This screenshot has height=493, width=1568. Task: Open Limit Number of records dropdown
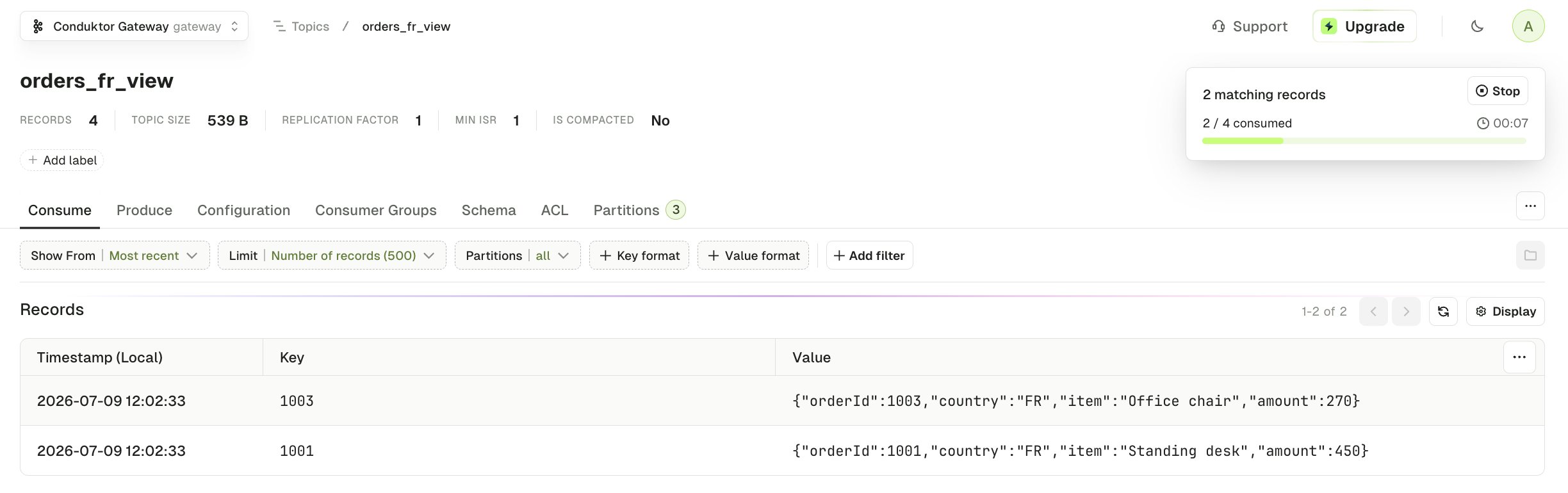tap(332, 255)
